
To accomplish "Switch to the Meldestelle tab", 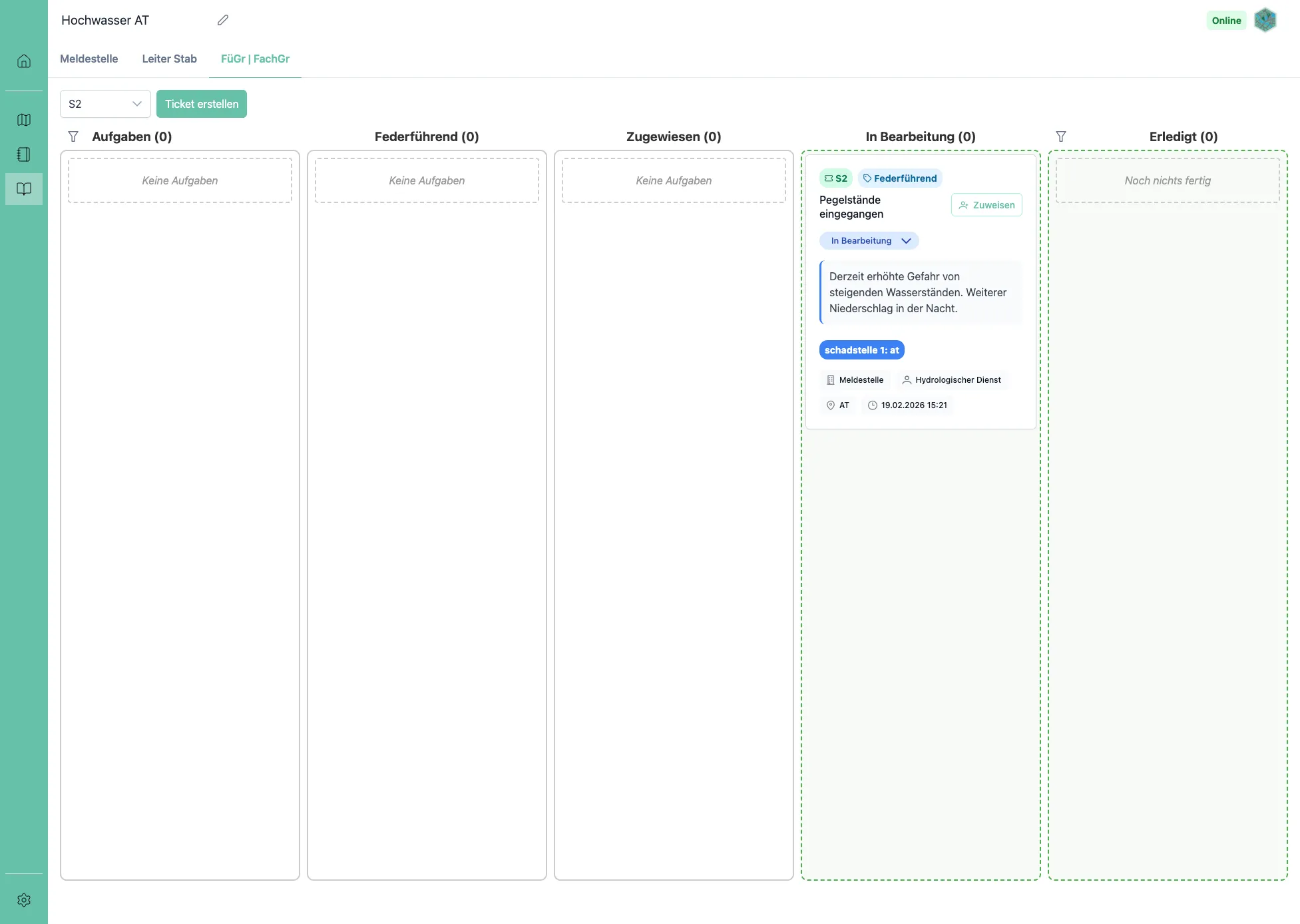I will (x=89, y=59).
